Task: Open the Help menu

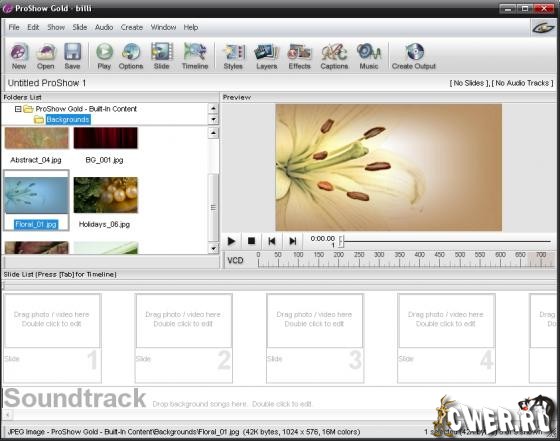Action: [x=191, y=27]
